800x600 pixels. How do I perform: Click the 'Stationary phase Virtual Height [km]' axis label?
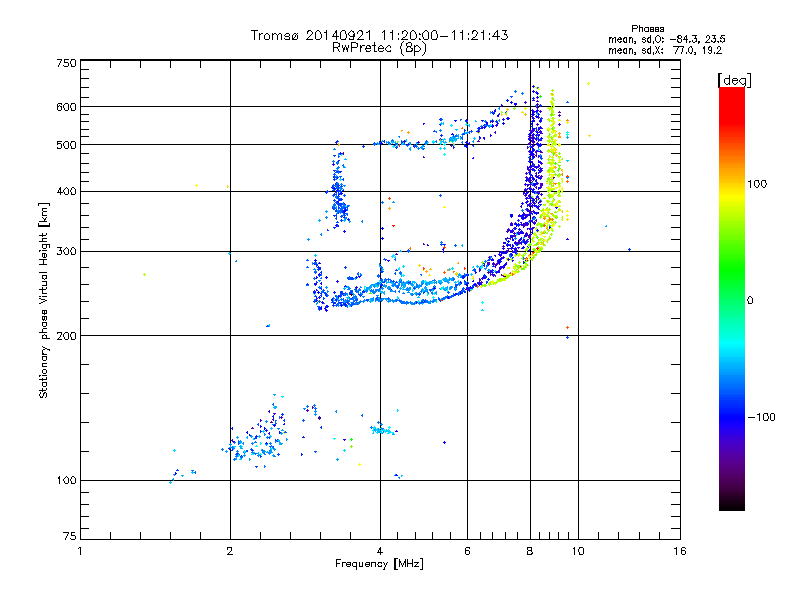[x=44, y=301]
